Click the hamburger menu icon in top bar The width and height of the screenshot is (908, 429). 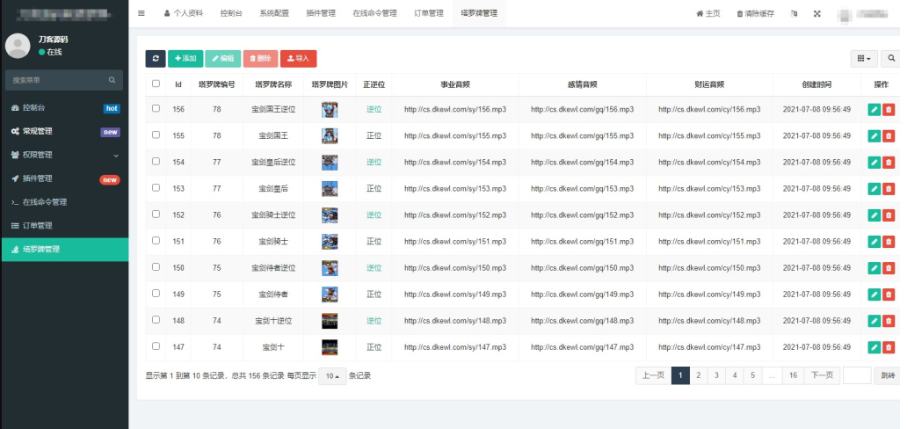coord(141,14)
